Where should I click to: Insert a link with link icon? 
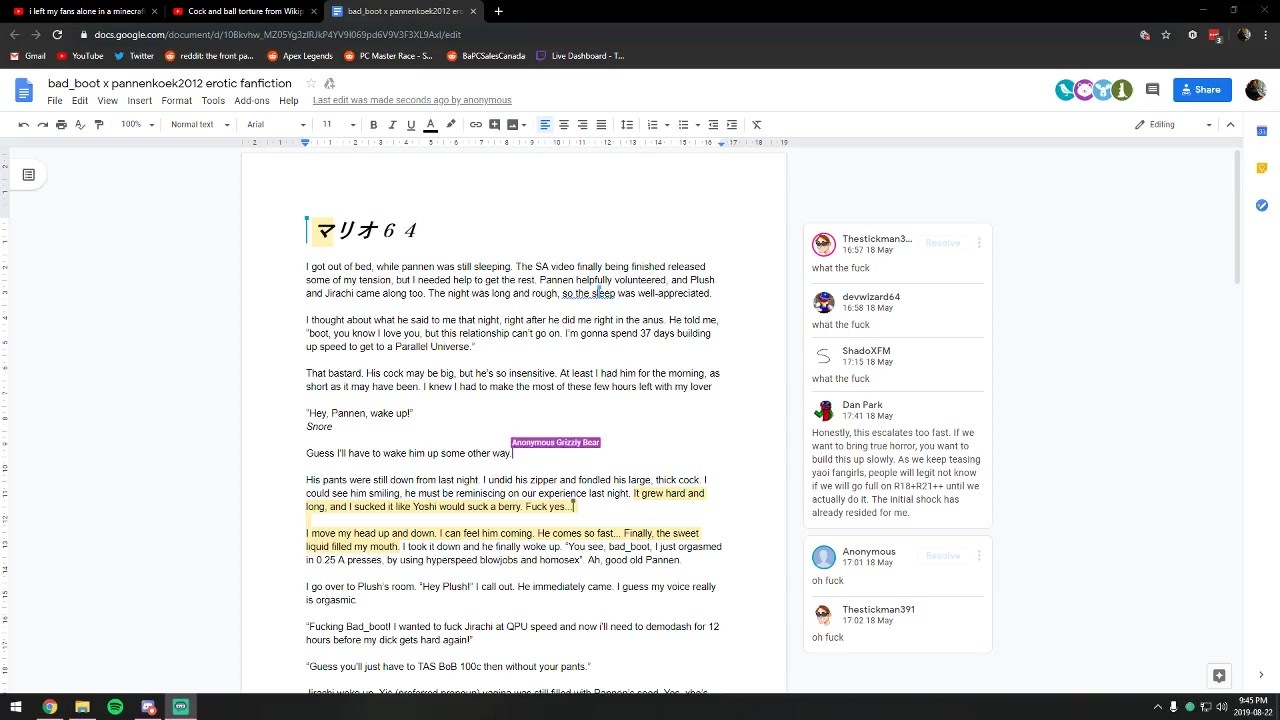(476, 125)
